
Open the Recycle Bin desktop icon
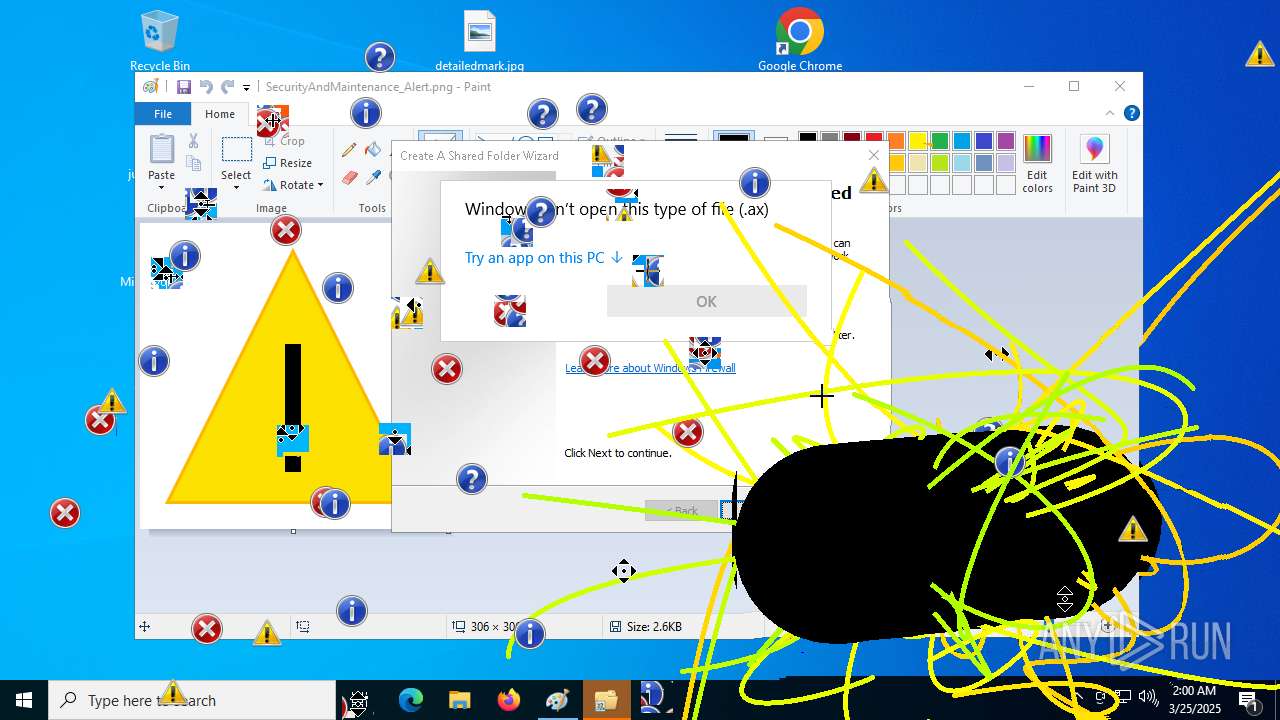point(159,40)
